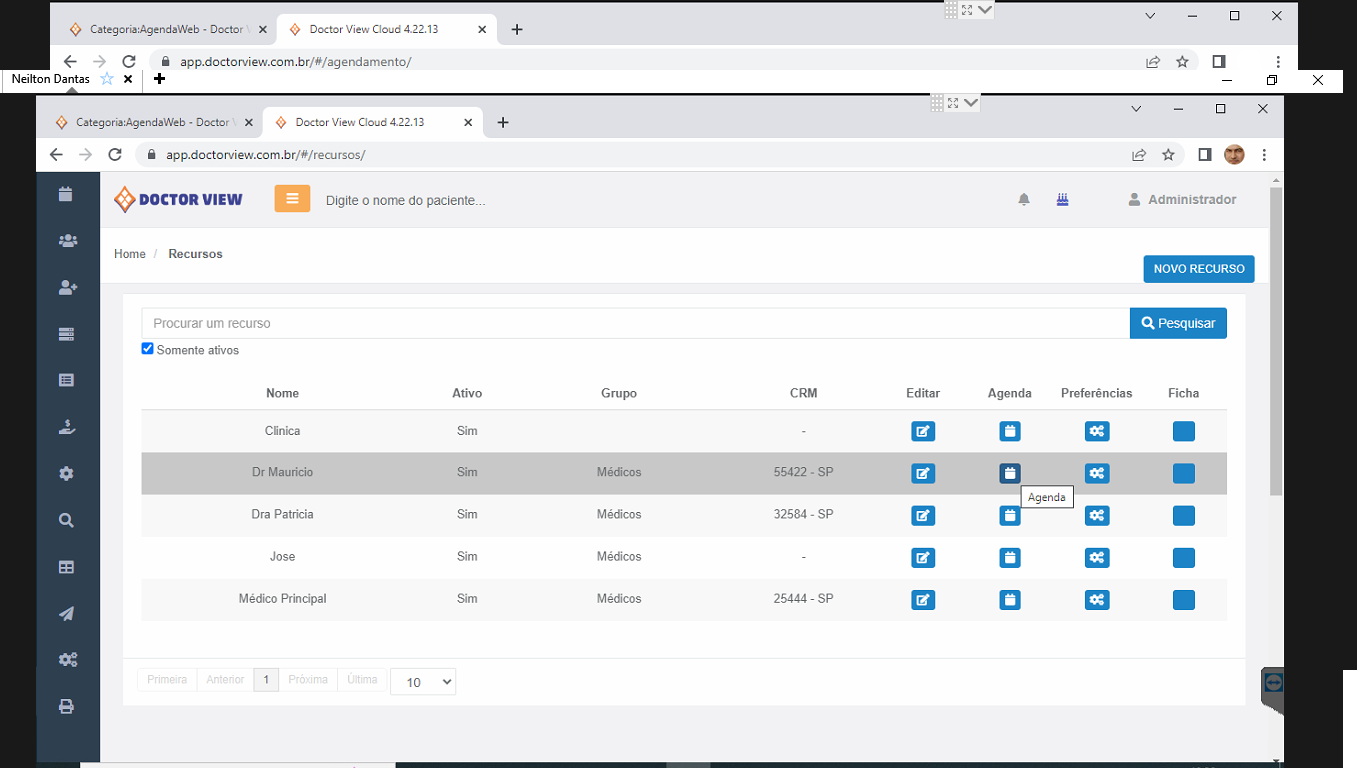Switch to the Categoria:AgendaWeb browser tab
The height and width of the screenshot is (768, 1366).
[150, 122]
